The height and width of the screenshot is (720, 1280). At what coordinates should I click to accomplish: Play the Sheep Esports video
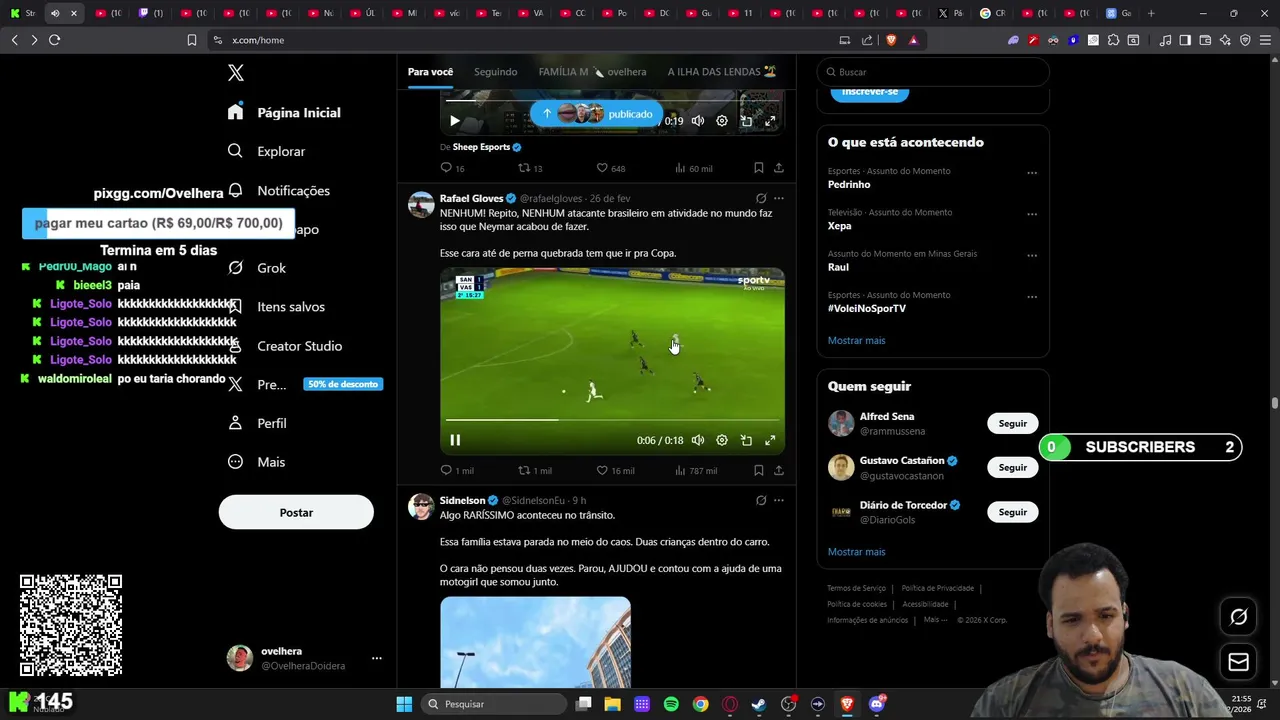455,121
